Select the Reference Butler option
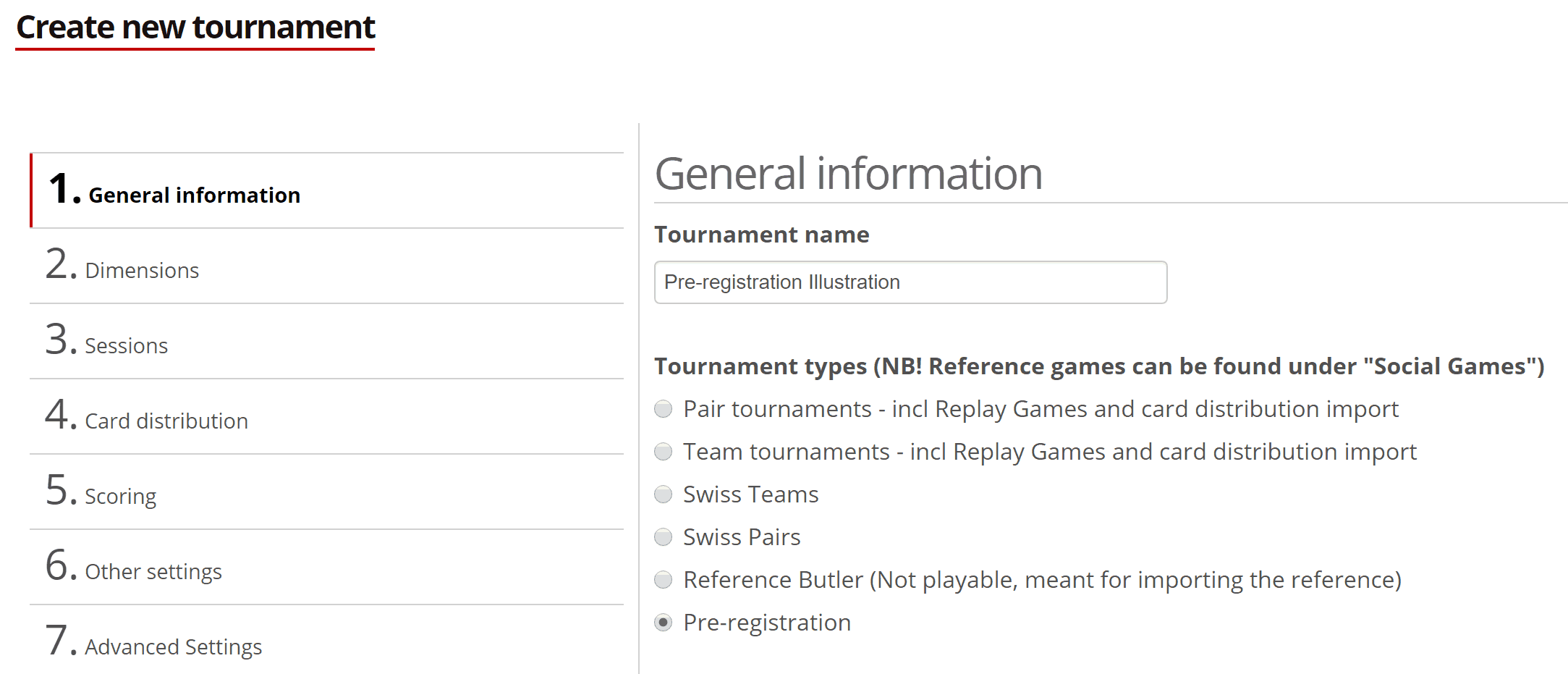The image size is (1568, 674). pos(663,580)
